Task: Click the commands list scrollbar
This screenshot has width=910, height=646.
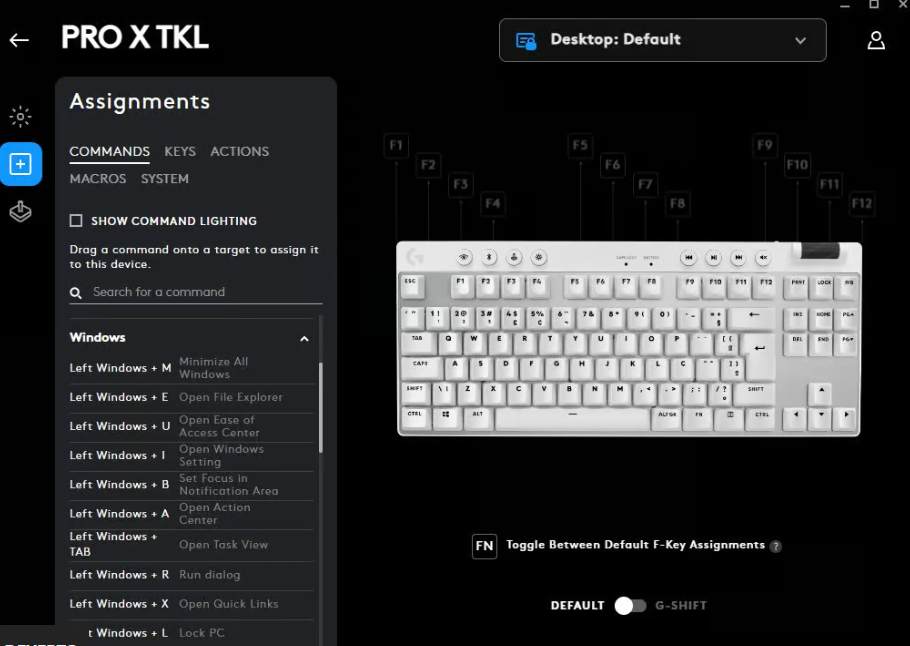Action: (x=320, y=407)
